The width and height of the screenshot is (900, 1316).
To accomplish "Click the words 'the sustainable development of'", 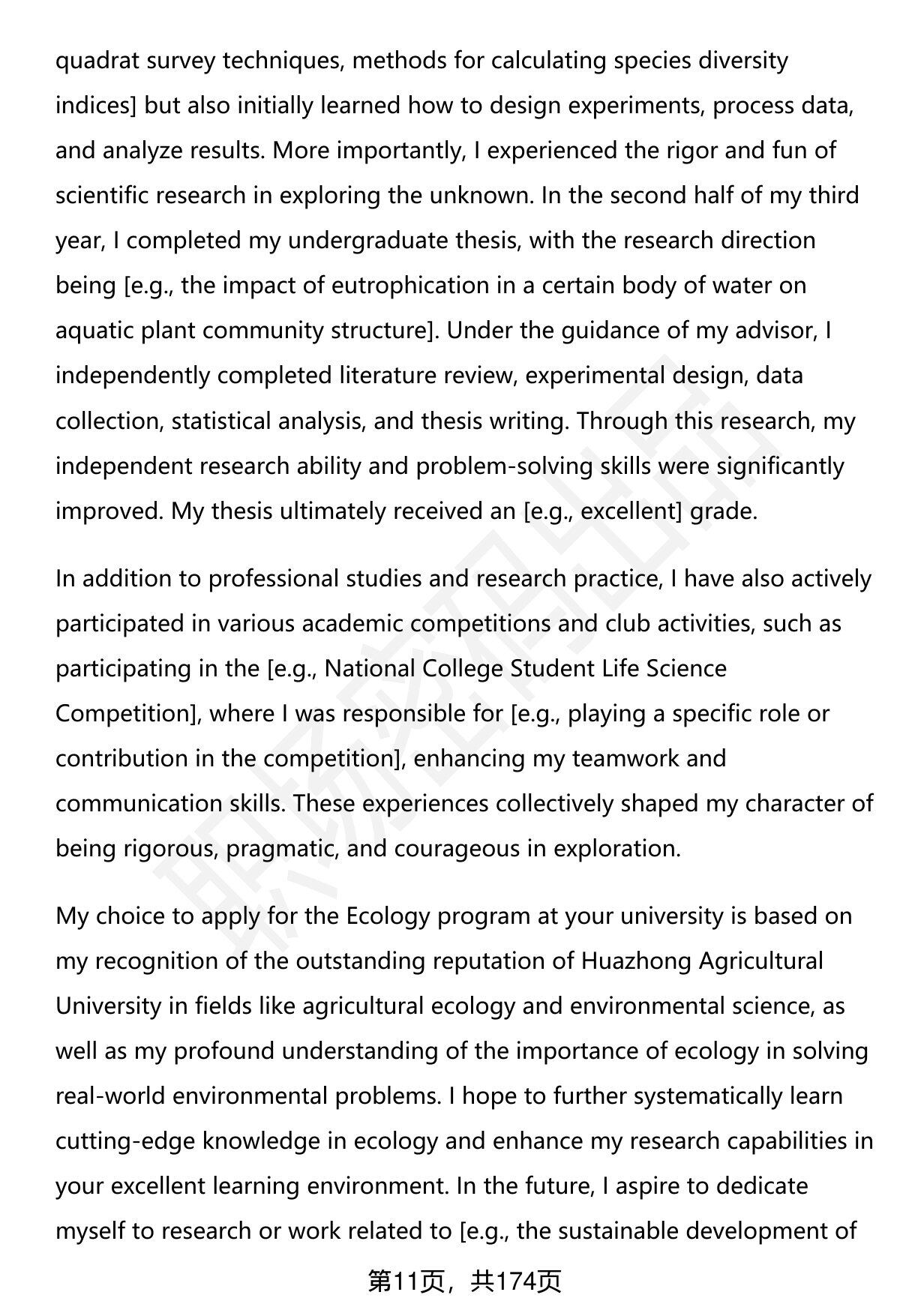I will point(687,1231).
